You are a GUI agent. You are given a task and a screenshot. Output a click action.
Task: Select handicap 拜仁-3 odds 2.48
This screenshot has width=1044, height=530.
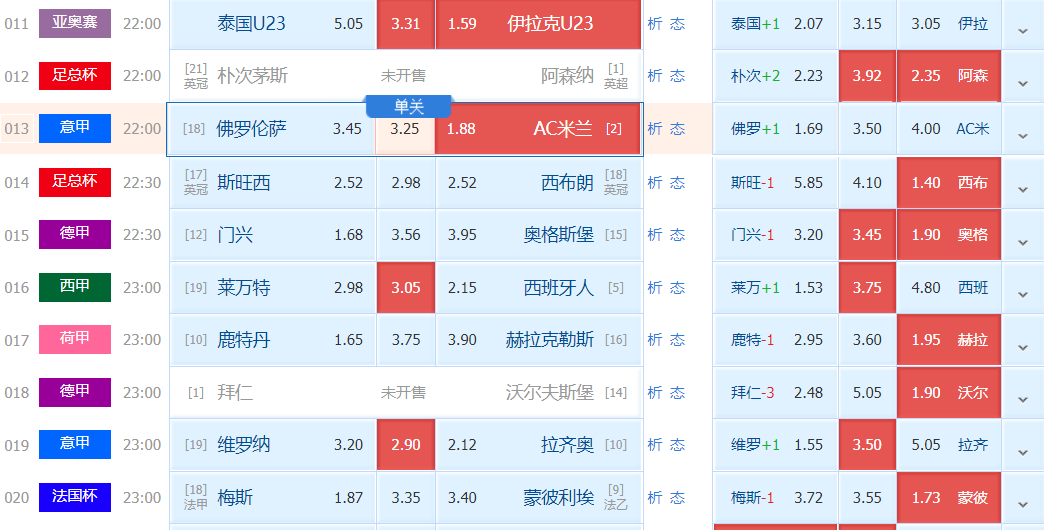776,393
